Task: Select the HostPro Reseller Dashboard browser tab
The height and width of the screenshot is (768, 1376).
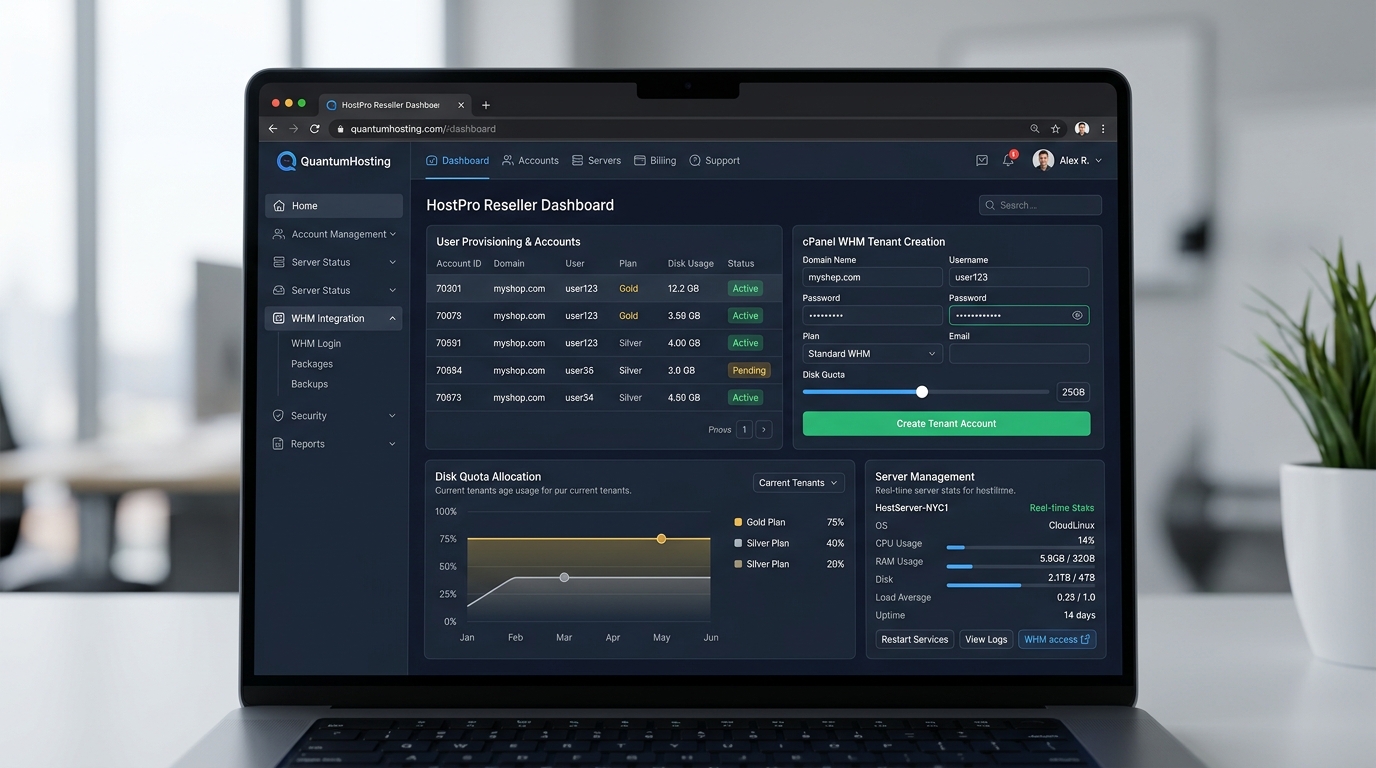Action: pyautogui.click(x=395, y=105)
